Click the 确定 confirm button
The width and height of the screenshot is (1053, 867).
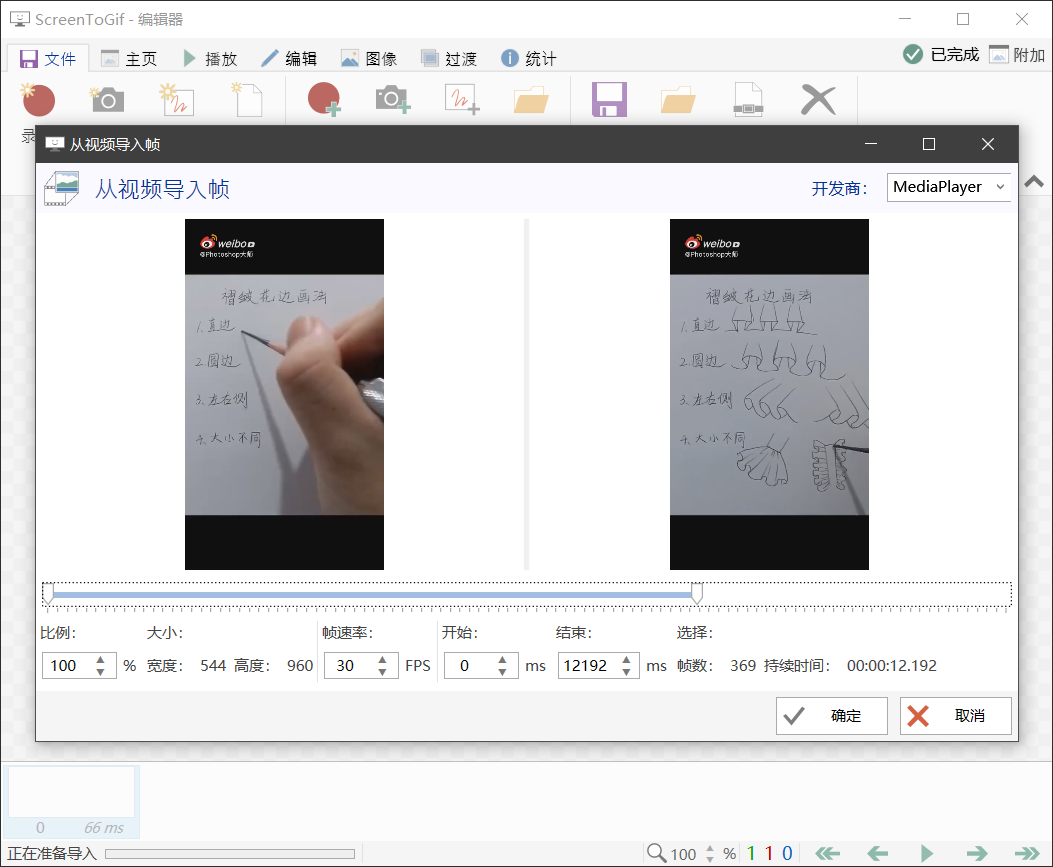point(831,716)
